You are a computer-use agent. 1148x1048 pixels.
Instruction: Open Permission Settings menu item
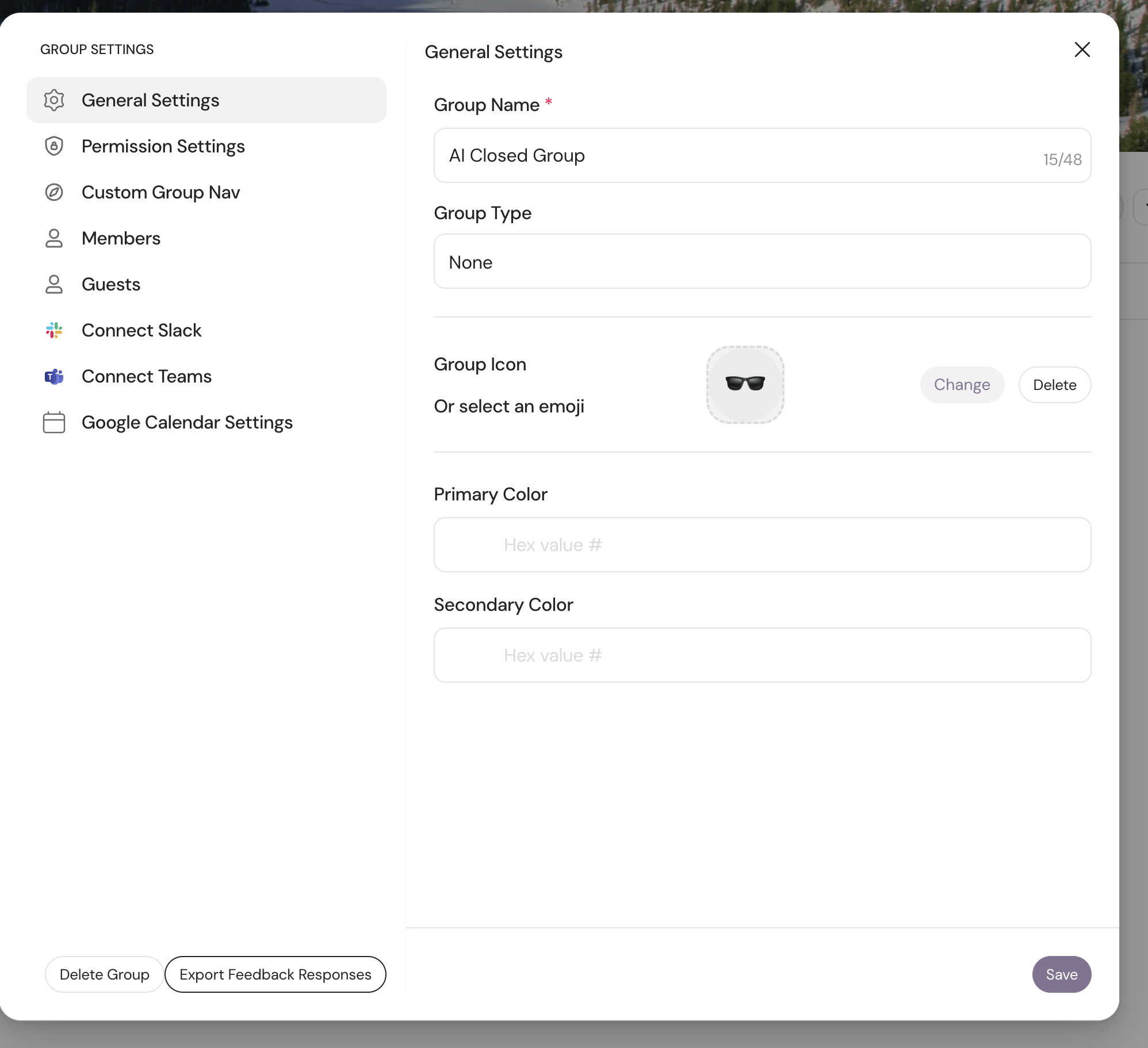click(163, 146)
